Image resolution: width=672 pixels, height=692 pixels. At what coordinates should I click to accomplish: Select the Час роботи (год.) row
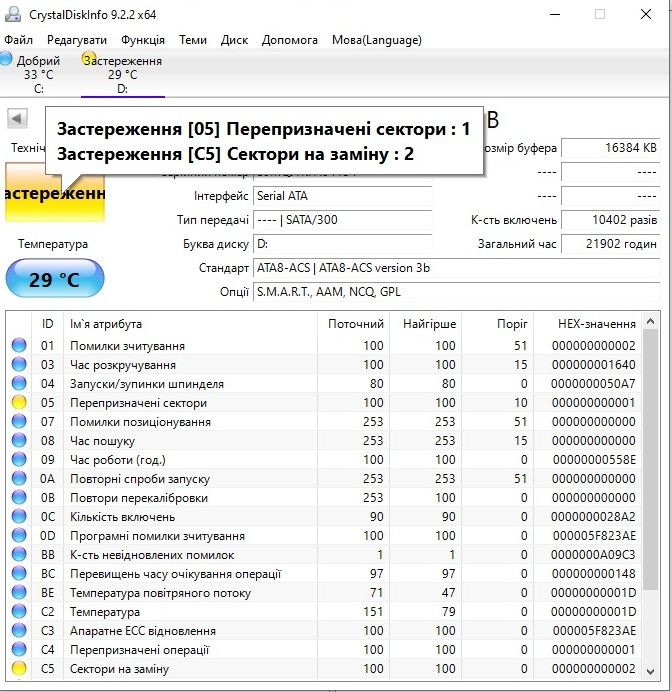point(324,459)
